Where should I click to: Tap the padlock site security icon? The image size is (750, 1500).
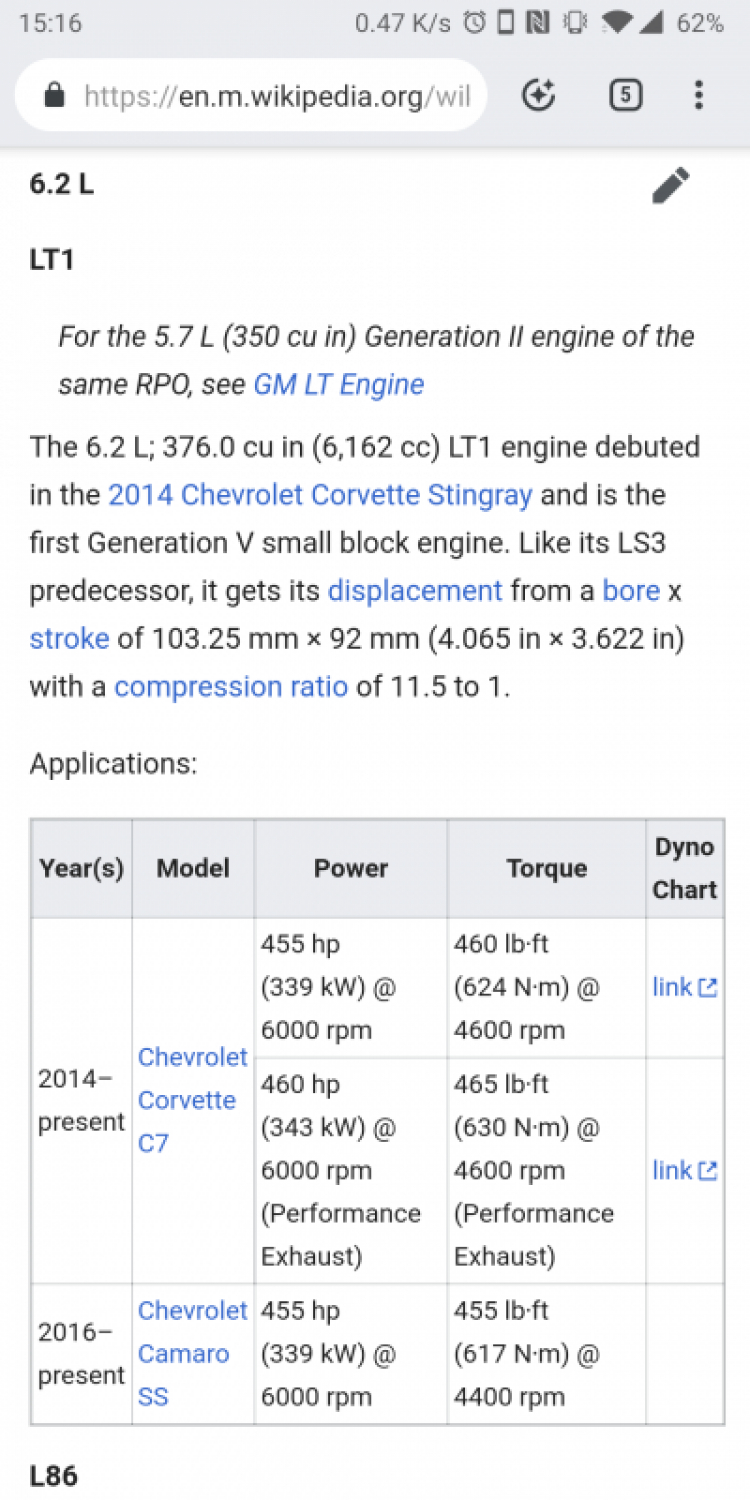coord(54,96)
